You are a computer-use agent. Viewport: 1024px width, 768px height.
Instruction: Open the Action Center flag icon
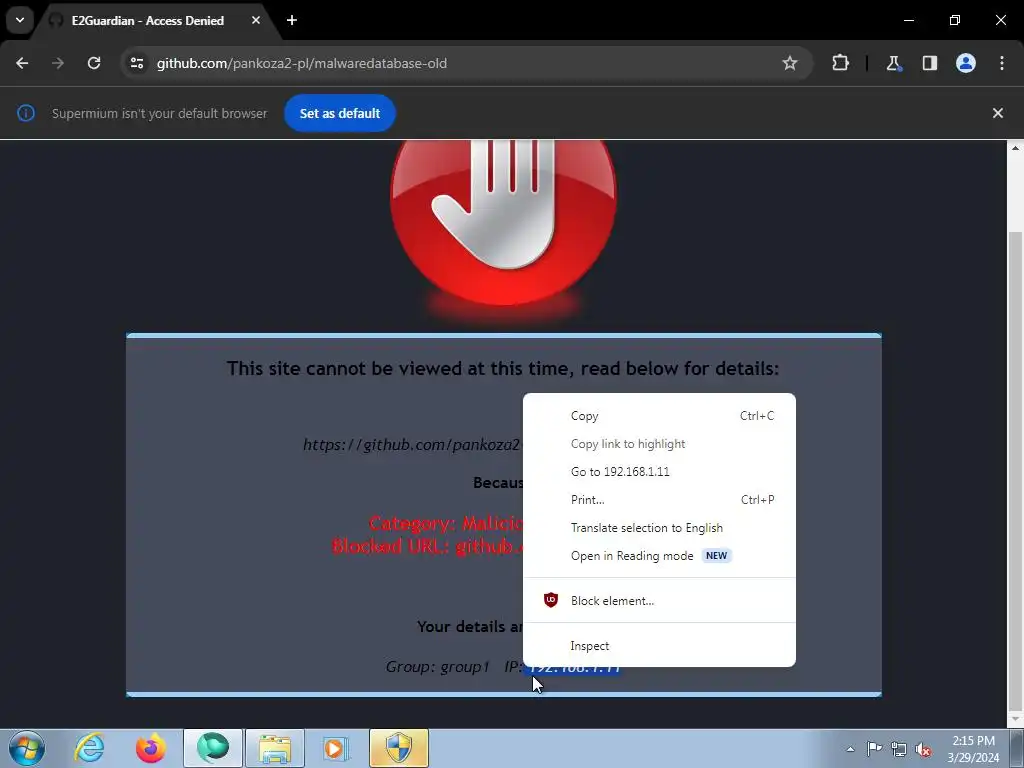coord(874,749)
